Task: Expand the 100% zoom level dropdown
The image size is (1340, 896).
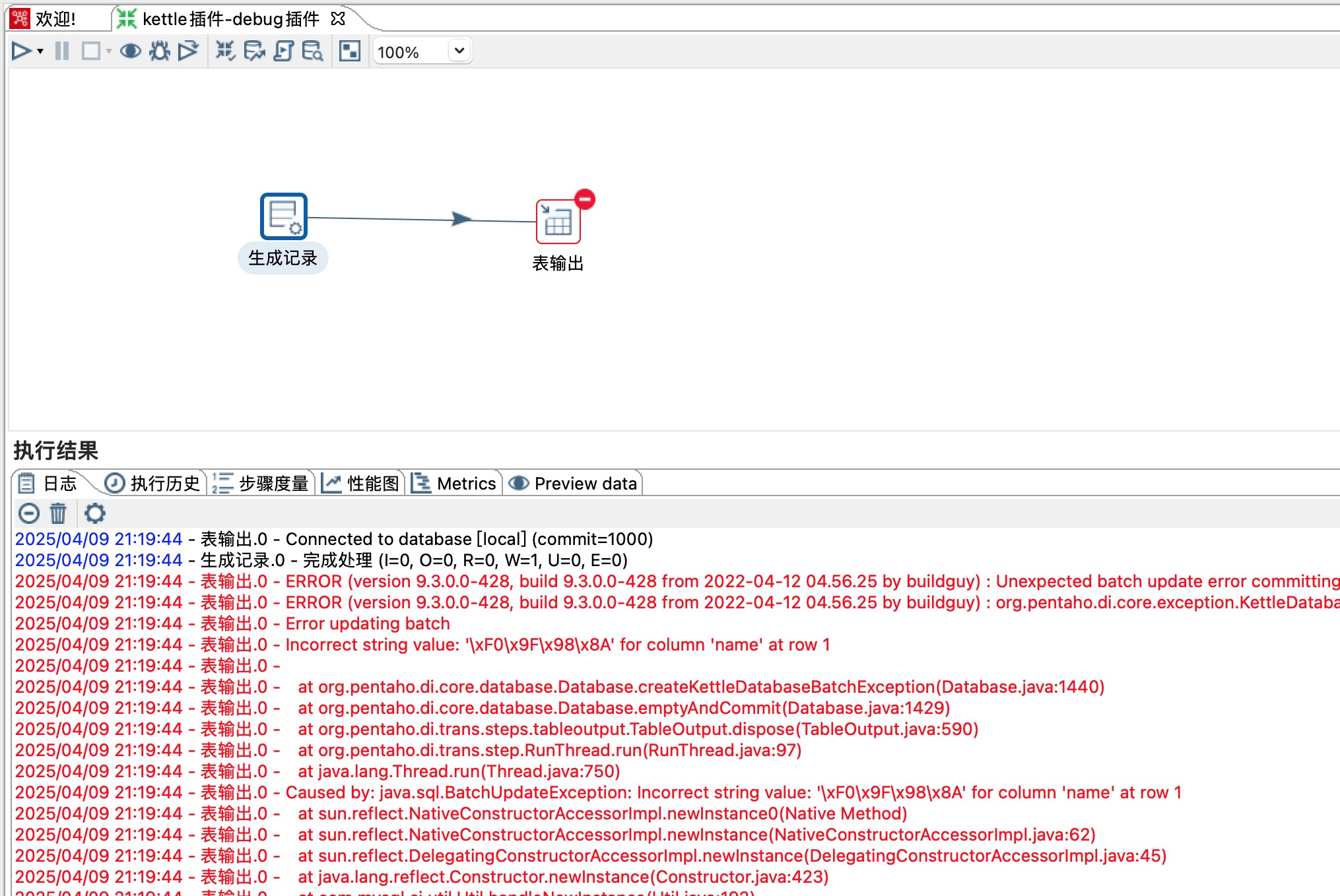Action: (x=459, y=51)
